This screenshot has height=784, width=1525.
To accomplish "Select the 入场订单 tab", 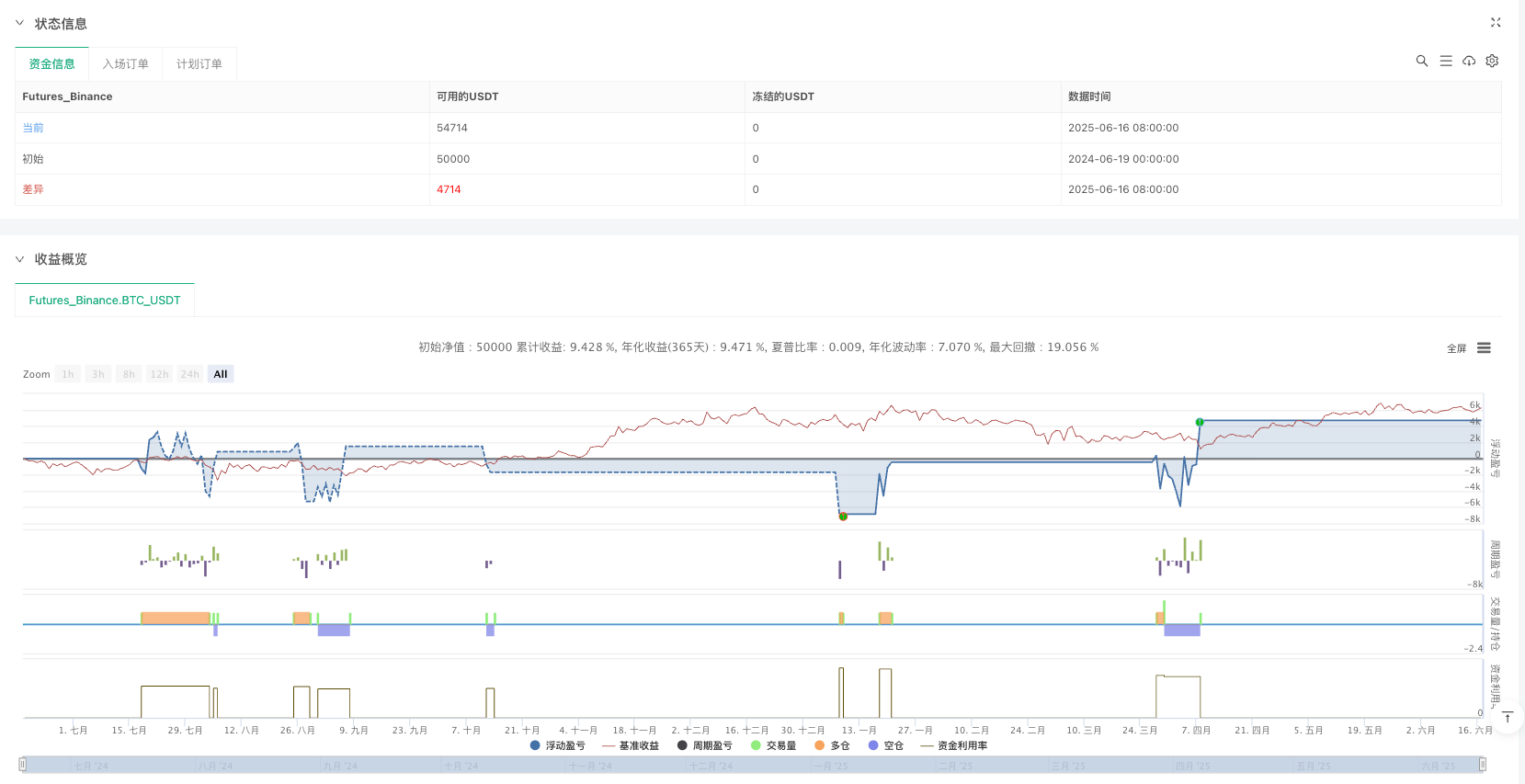I will click(x=125, y=64).
